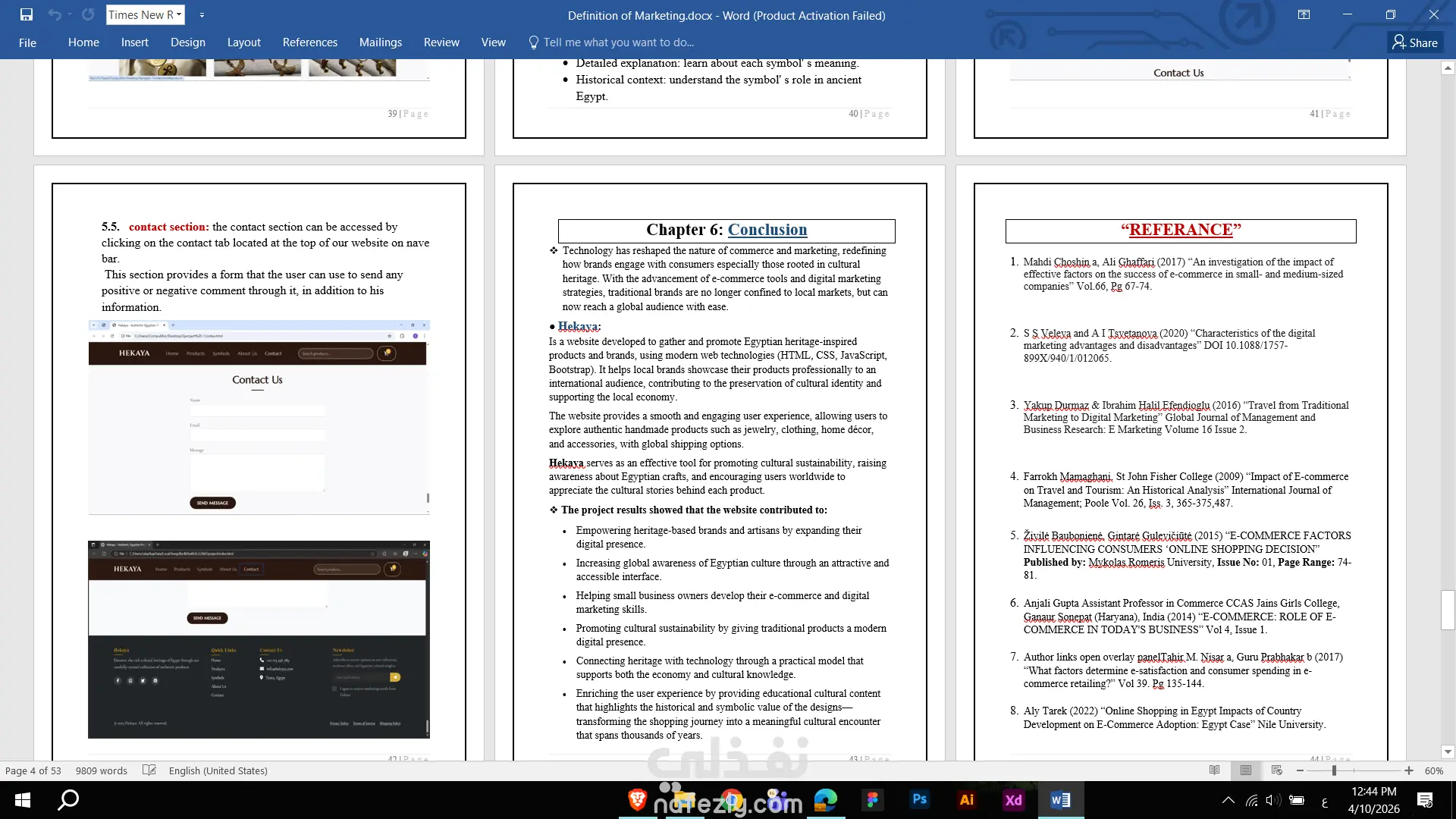Click the proofing errors icon in status bar

(149, 770)
